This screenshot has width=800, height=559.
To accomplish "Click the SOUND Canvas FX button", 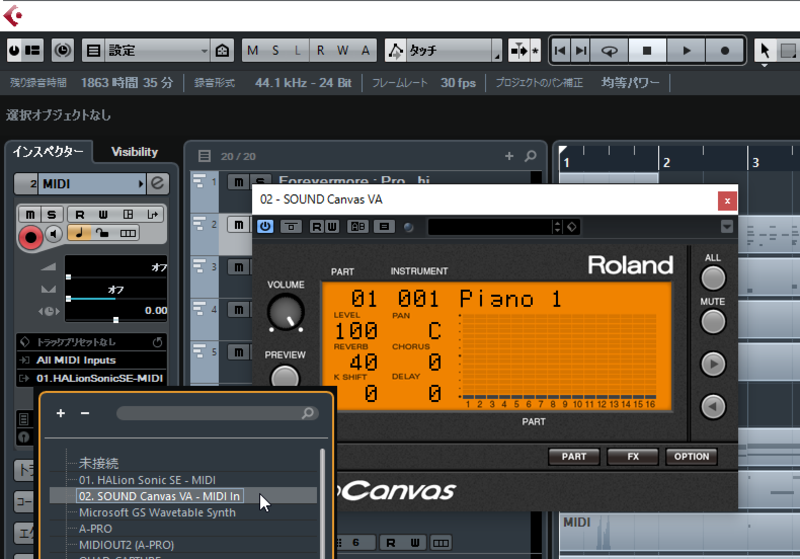I will (x=633, y=456).
